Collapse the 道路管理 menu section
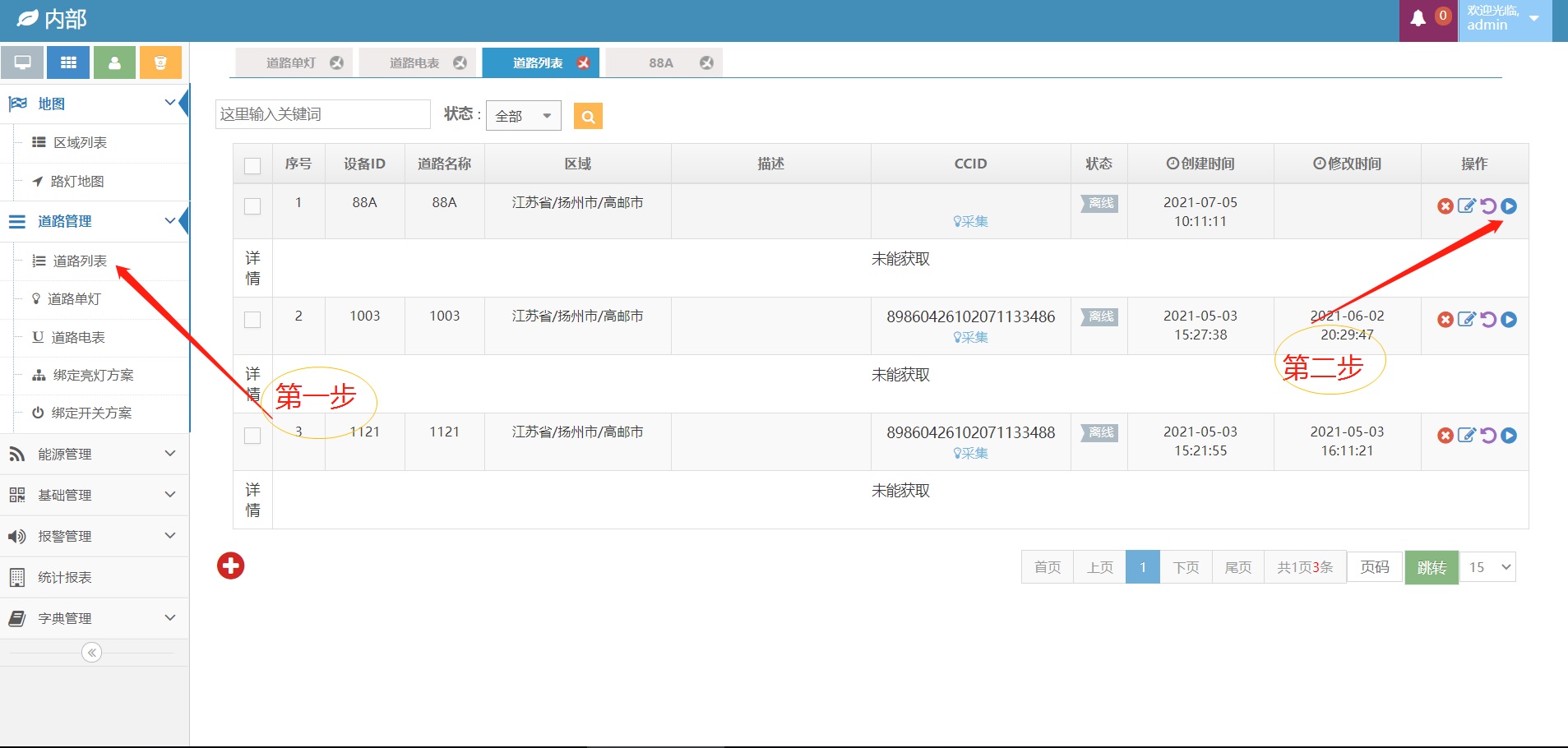 95,221
